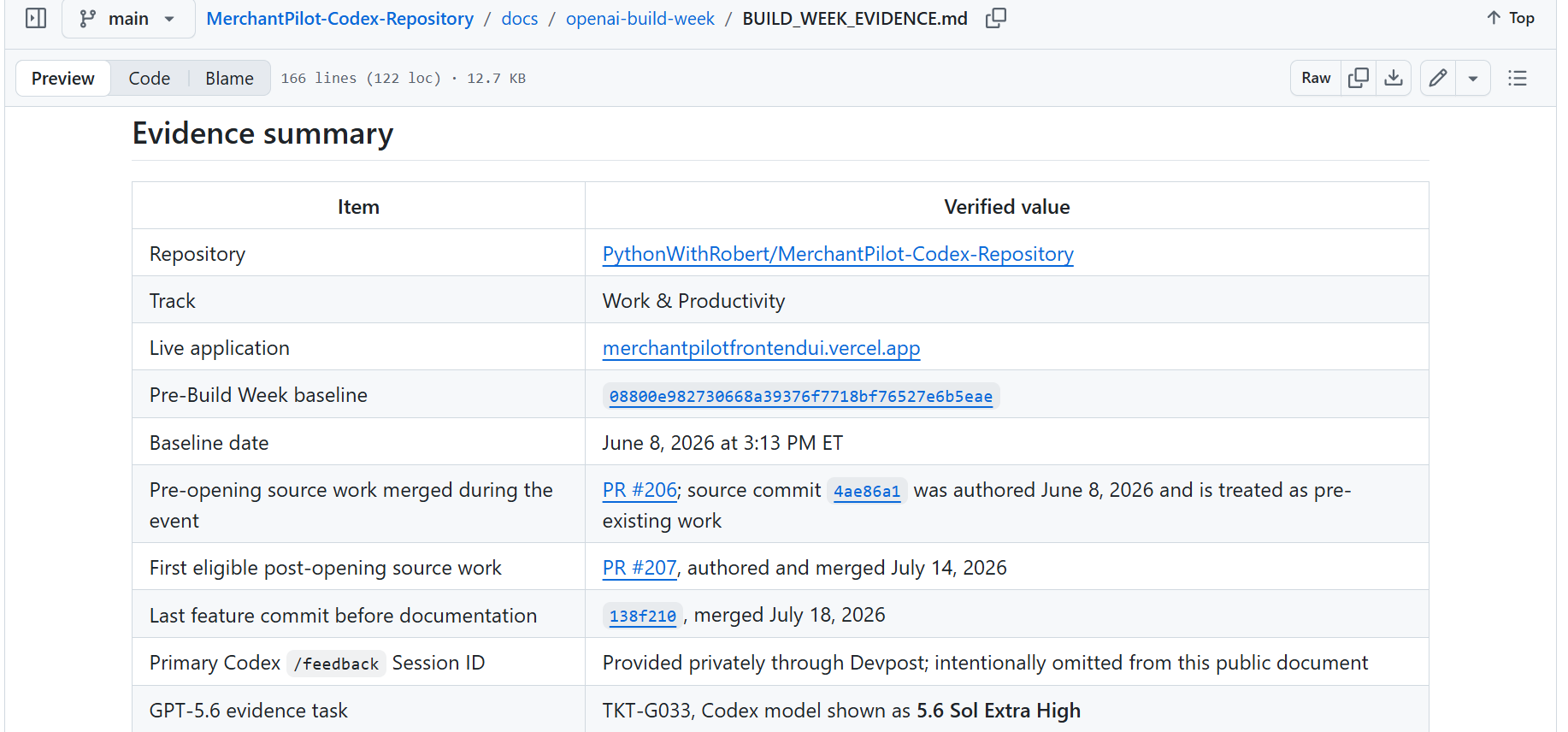Switch to the Code tab
This screenshot has width=1568, height=732.
[150, 78]
